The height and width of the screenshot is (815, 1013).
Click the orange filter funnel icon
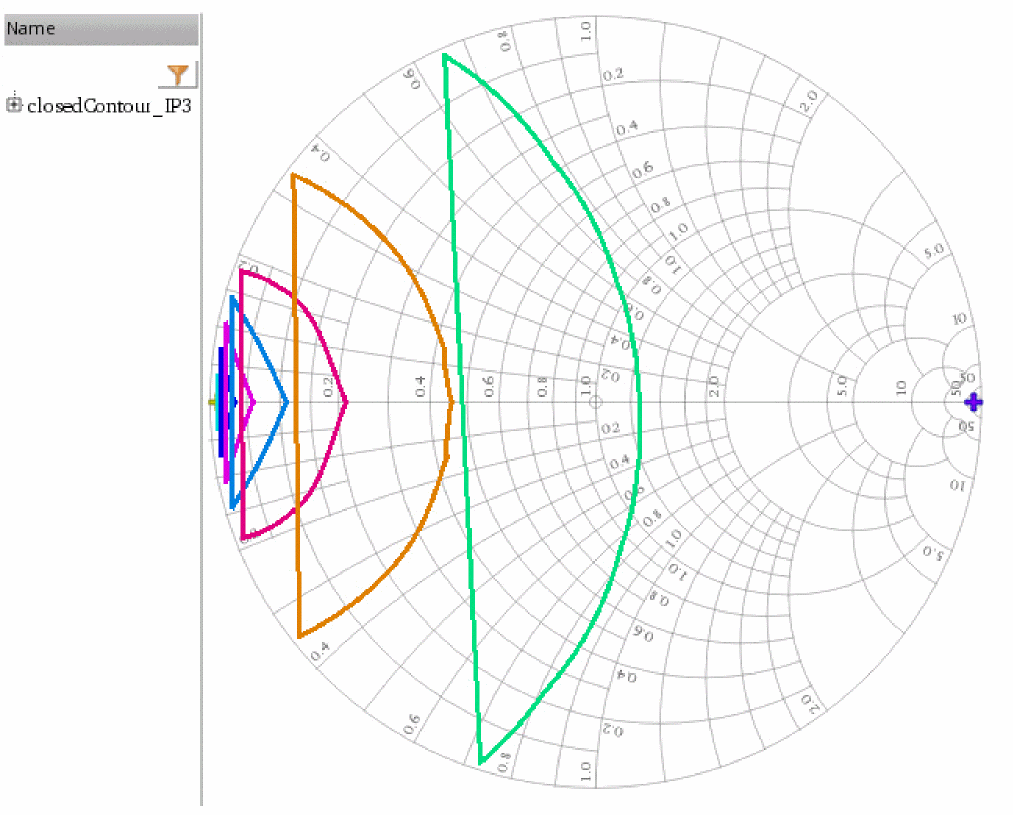click(178, 75)
